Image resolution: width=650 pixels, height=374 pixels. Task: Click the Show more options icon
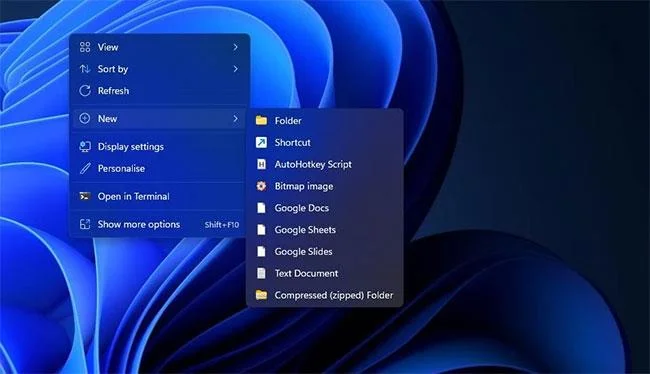pyautogui.click(x=85, y=224)
